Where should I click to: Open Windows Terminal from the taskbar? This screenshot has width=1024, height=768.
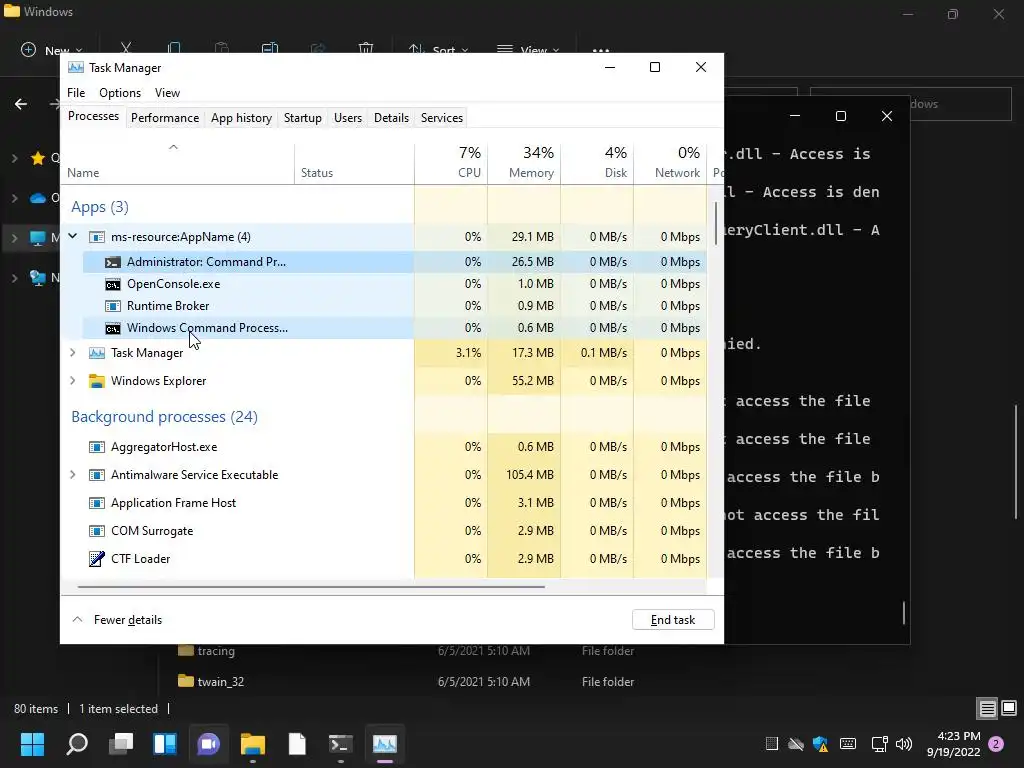point(340,744)
